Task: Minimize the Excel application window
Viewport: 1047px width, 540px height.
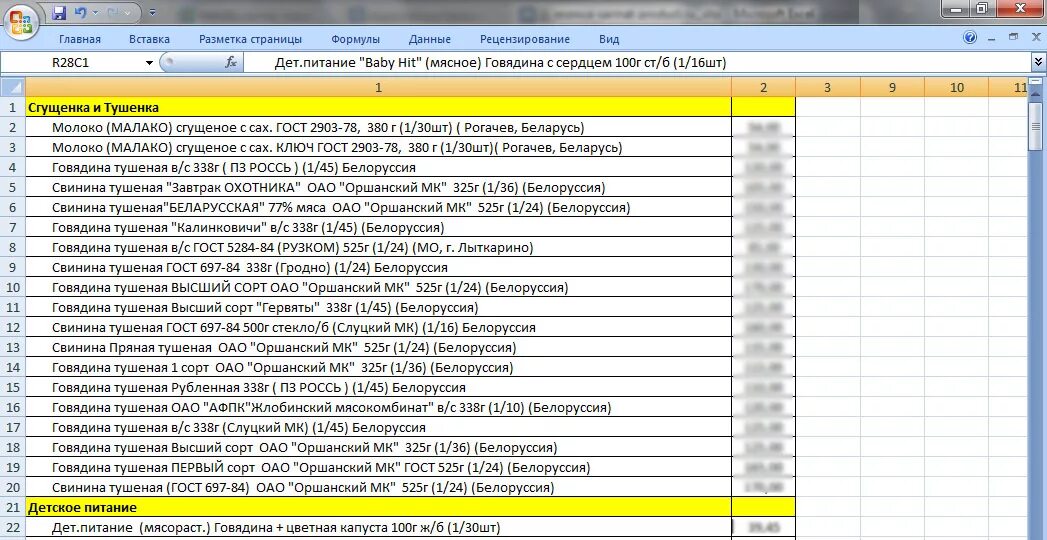Action: (x=958, y=8)
